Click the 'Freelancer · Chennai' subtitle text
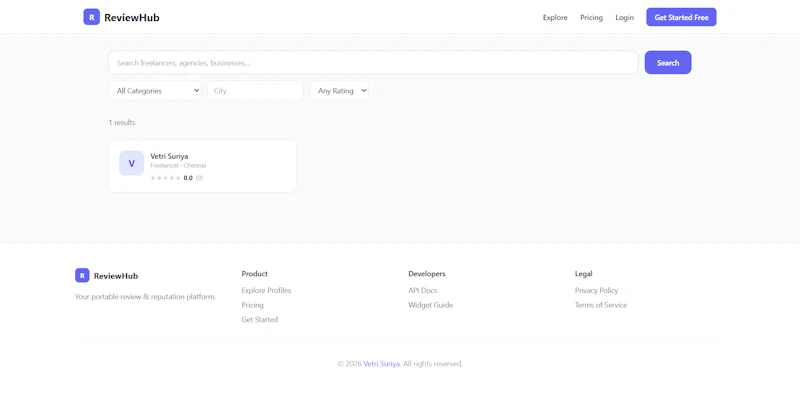This screenshot has height=393, width=800. (178, 166)
